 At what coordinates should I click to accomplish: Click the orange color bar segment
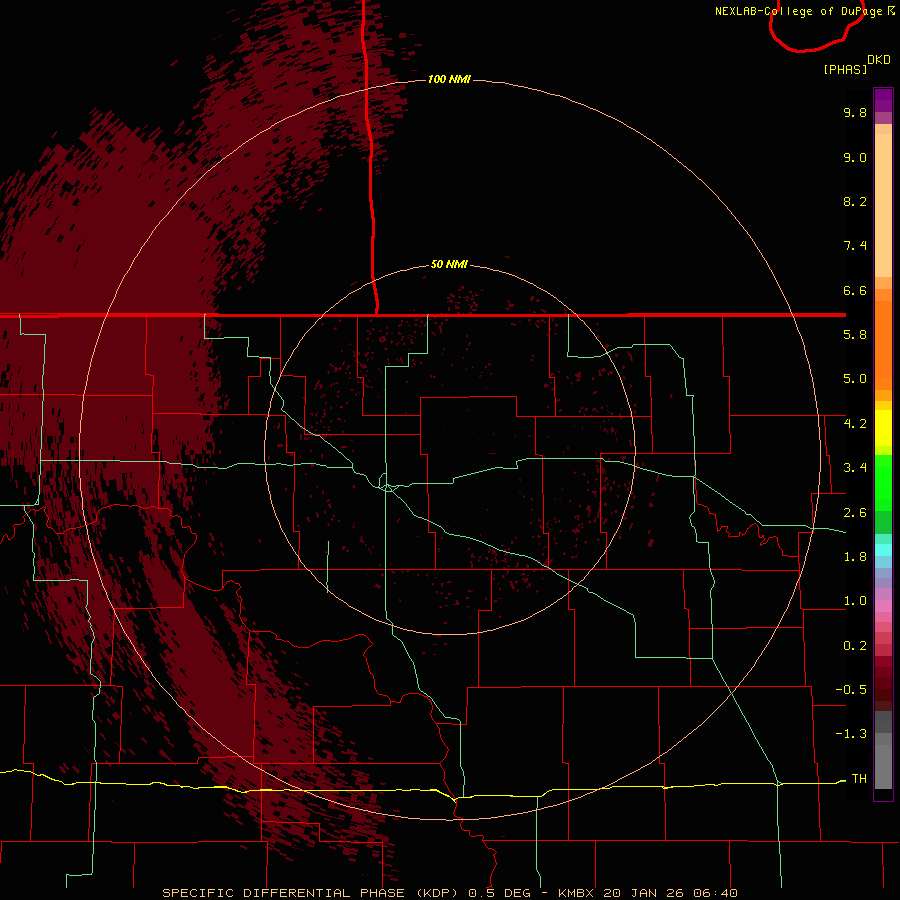[x=883, y=346]
